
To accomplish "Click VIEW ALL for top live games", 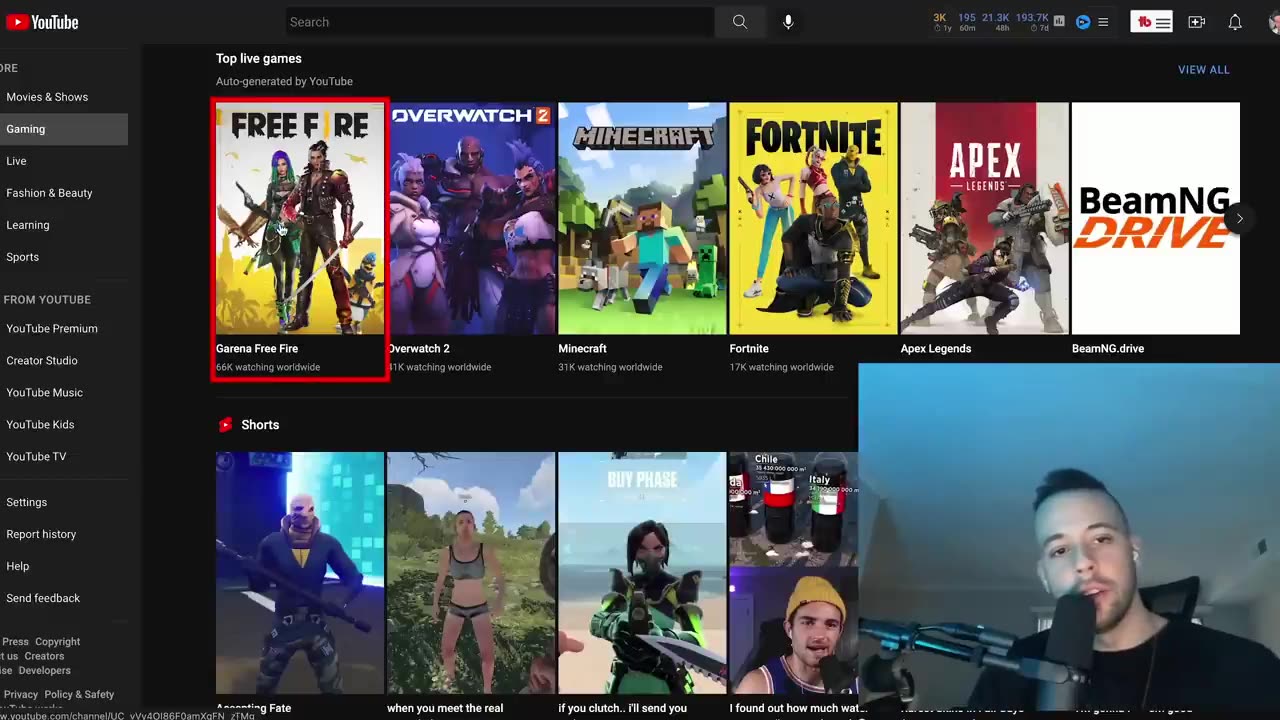I will 1204,70.
